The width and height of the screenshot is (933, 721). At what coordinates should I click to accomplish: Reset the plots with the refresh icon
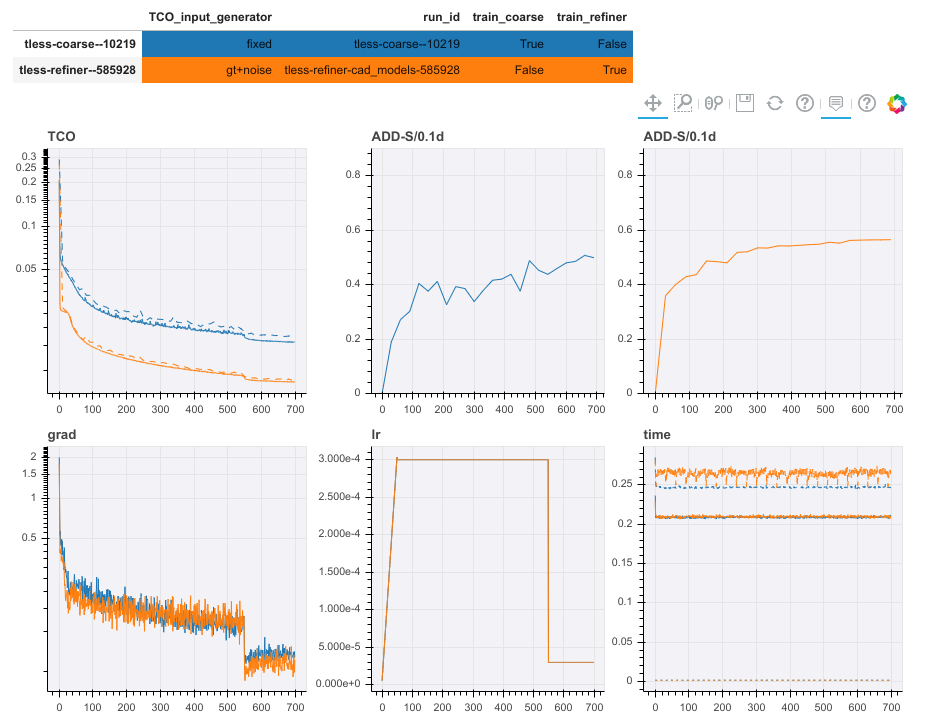pyautogui.click(x=774, y=103)
